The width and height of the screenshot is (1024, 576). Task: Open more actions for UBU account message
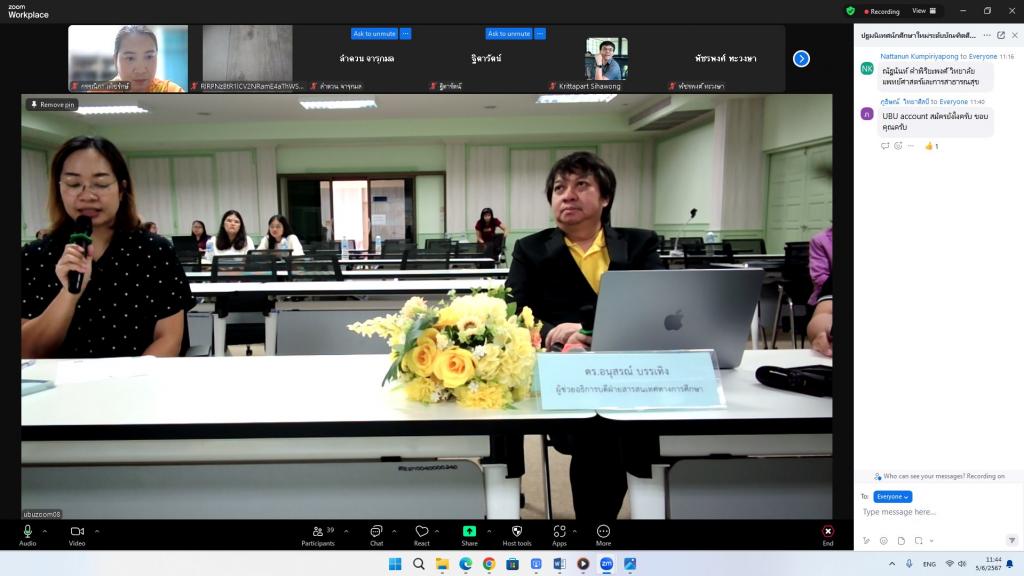pyautogui.click(x=911, y=146)
